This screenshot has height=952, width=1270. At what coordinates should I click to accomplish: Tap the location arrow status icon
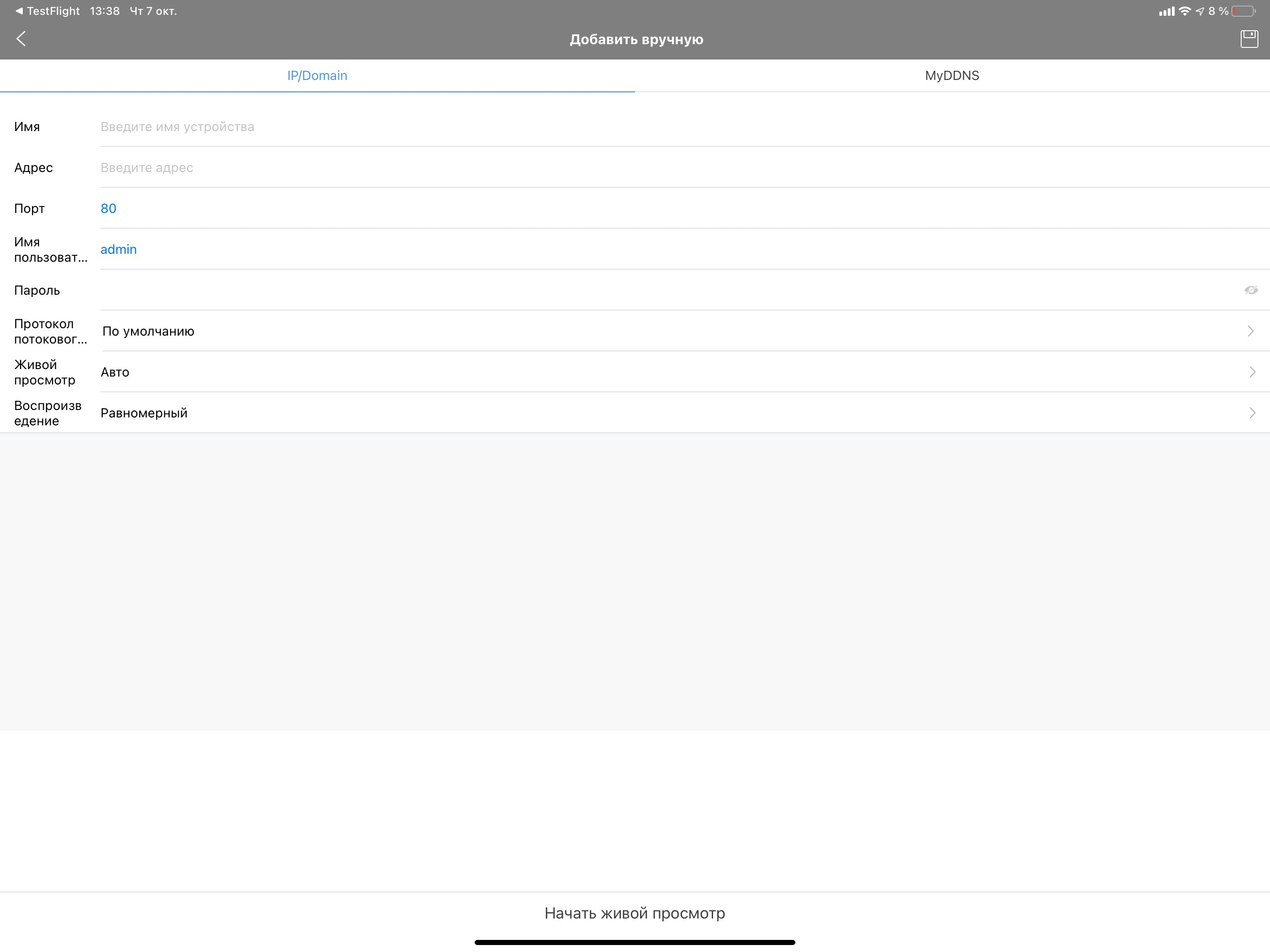point(1199,11)
